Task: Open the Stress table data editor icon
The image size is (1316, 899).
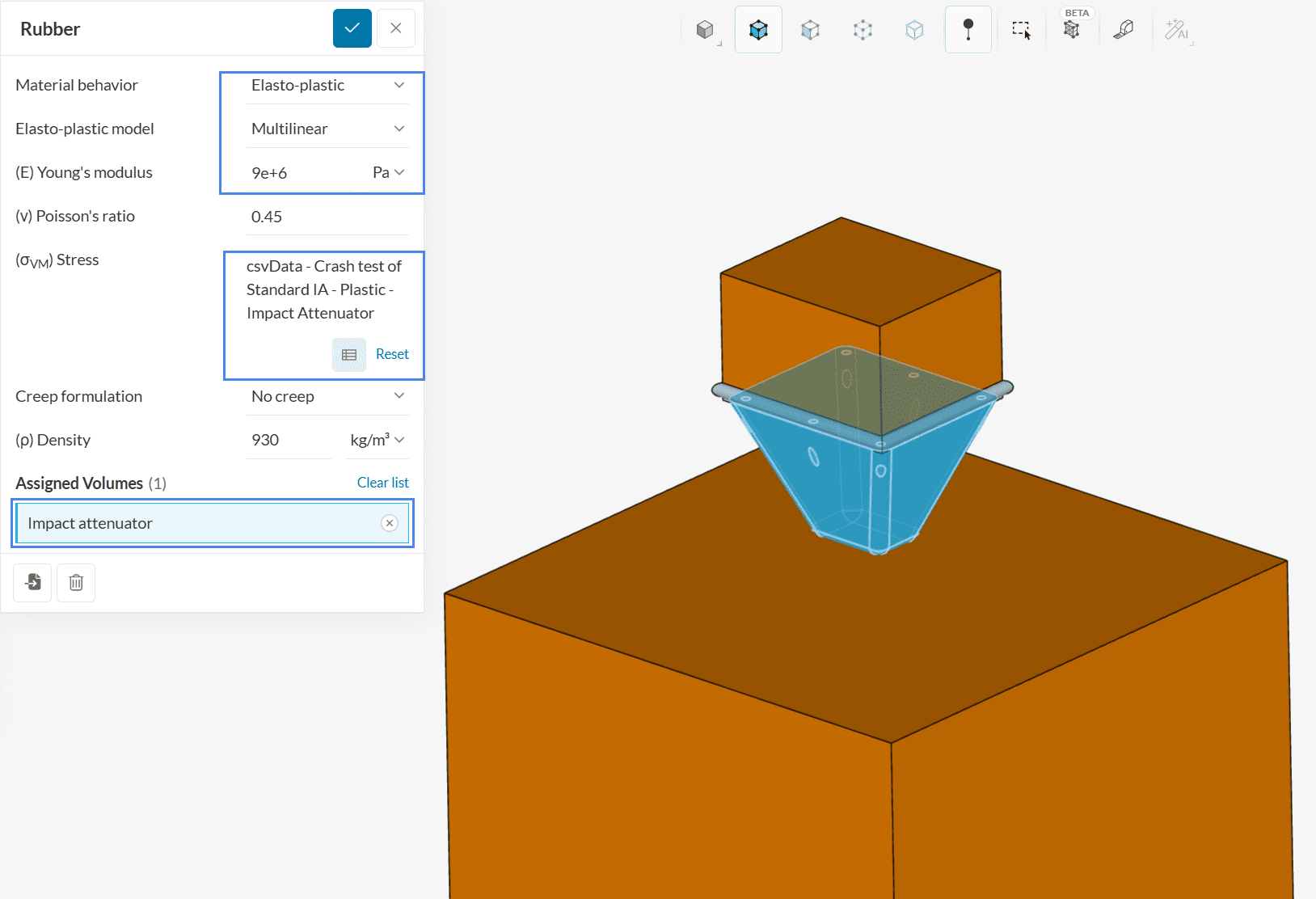Action: click(x=349, y=355)
